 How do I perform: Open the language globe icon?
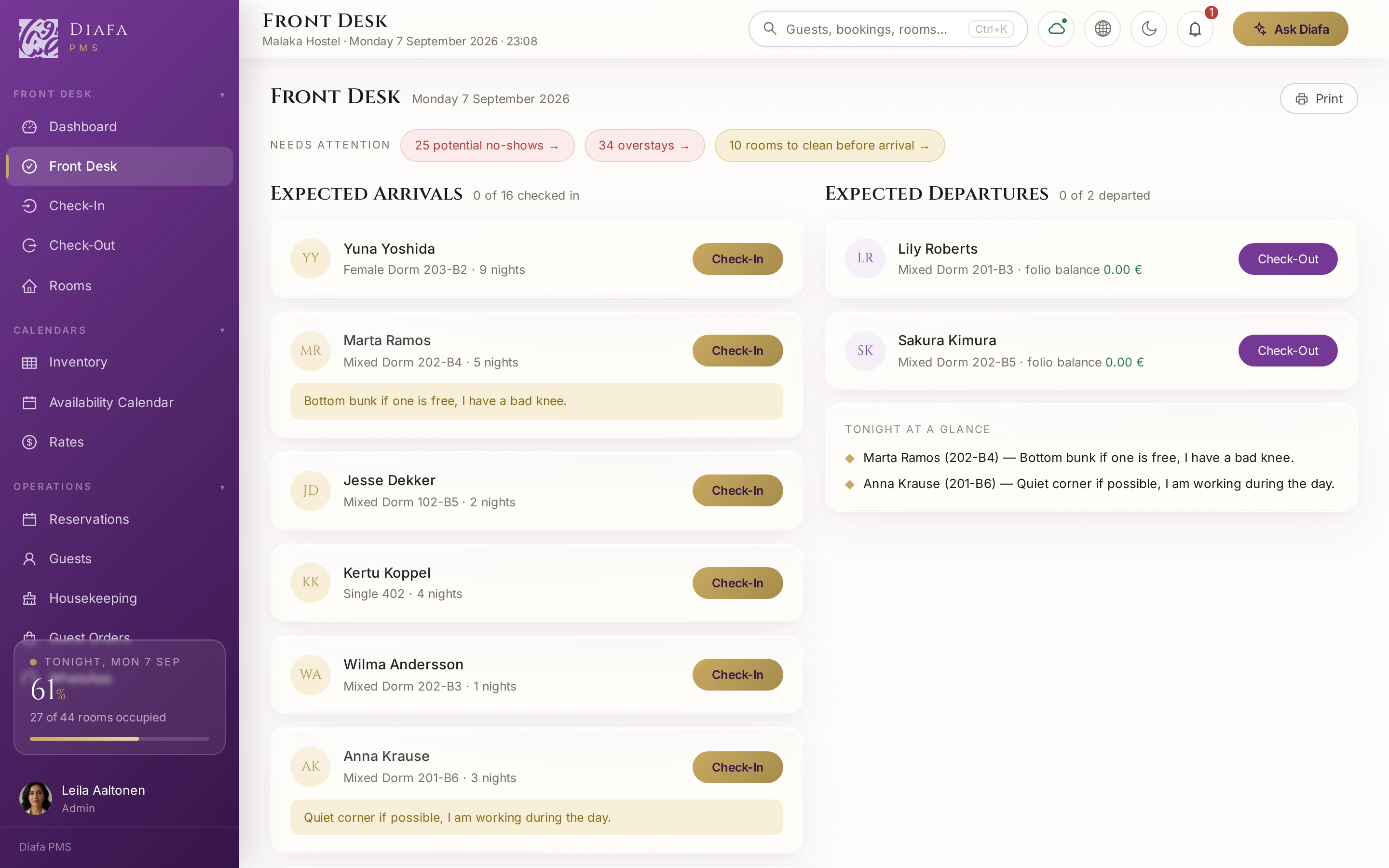pos(1103,29)
